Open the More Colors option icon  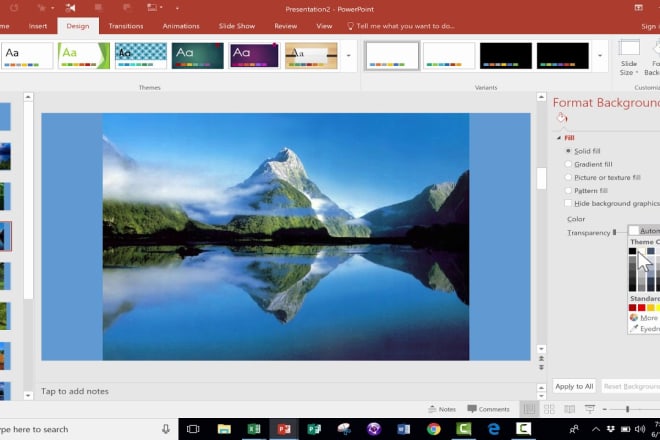coord(634,317)
